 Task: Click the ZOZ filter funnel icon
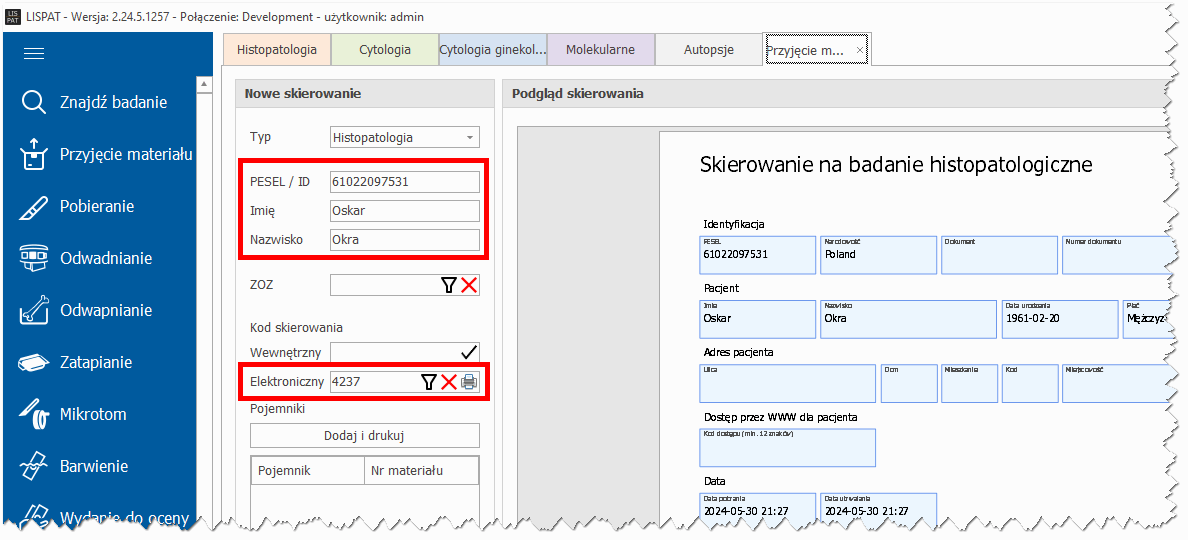(449, 285)
